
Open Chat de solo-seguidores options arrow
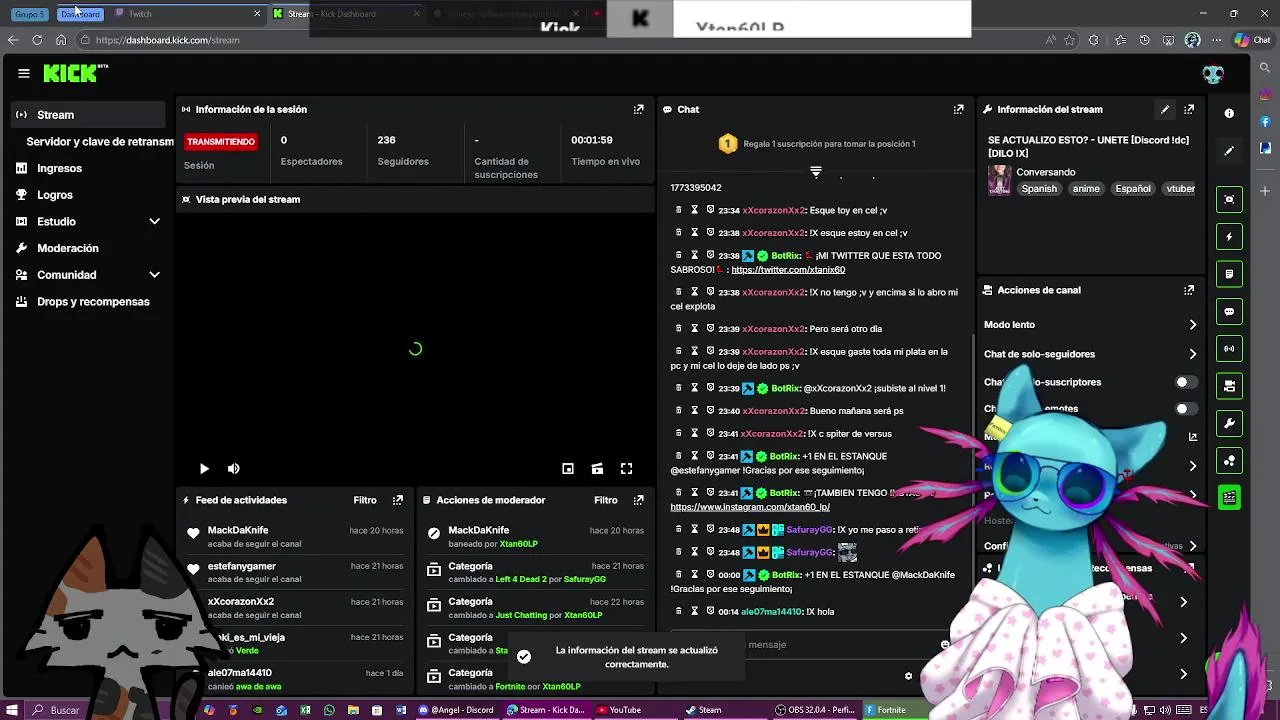pos(1192,354)
